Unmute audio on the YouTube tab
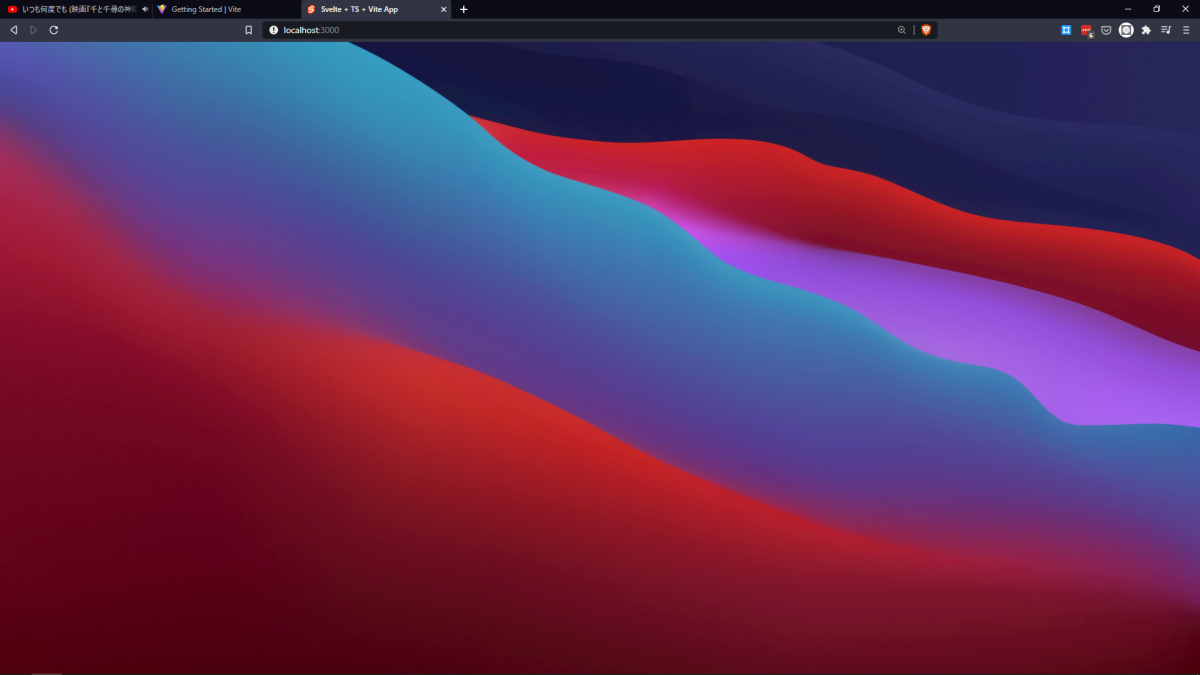The image size is (1200, 675). [145, 9]
